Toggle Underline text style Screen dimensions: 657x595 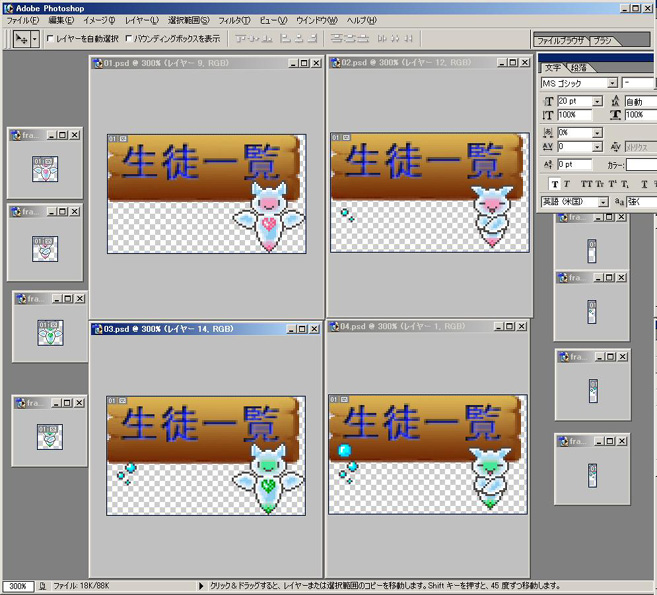[644, 184]
